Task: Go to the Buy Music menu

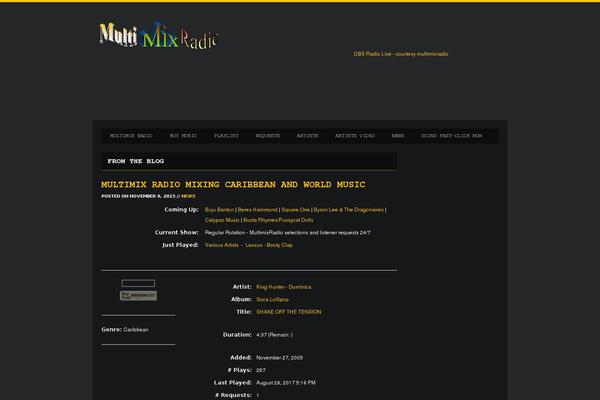Action: pyautogui.click(x=183, y=136)
